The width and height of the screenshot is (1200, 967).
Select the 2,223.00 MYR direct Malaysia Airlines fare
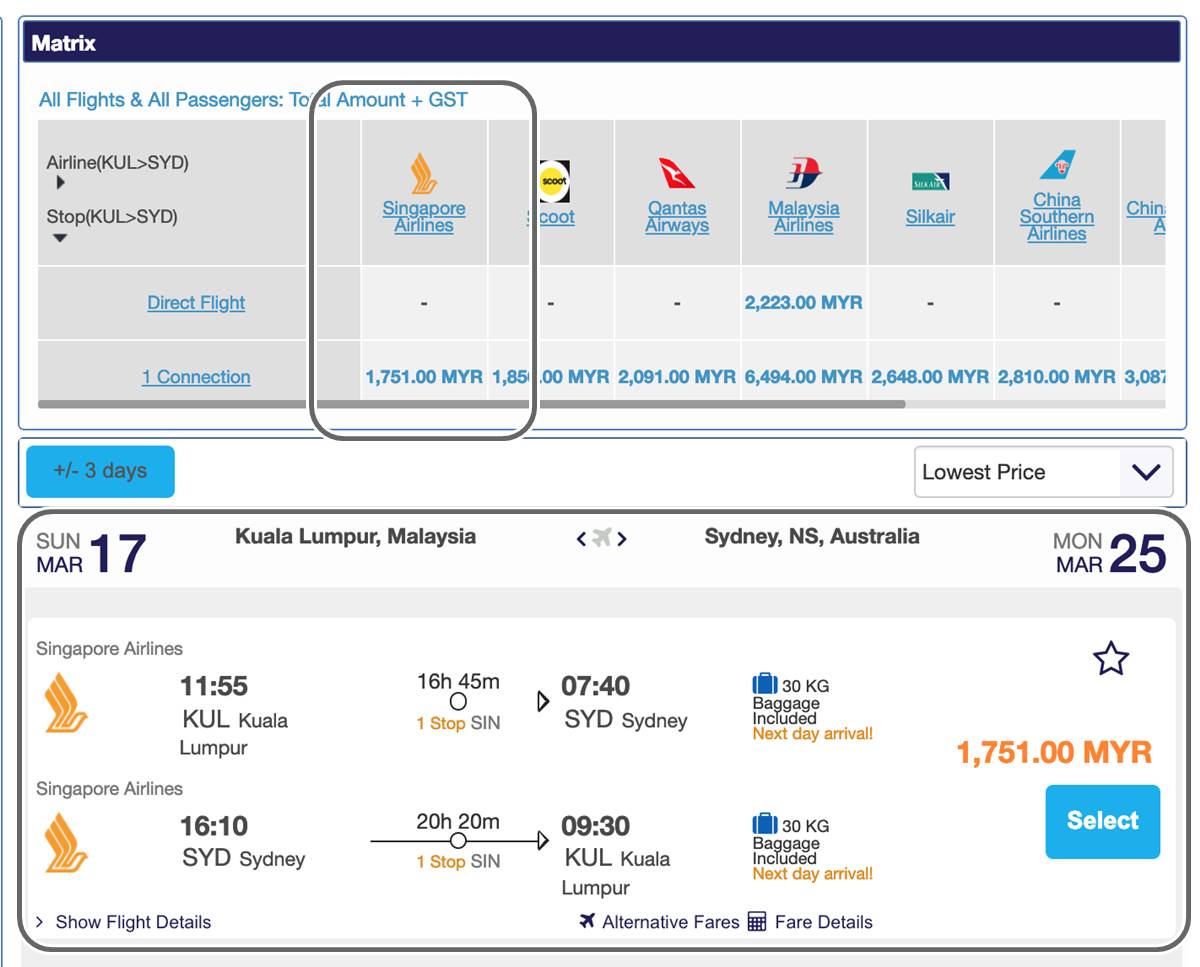[804, 302]
